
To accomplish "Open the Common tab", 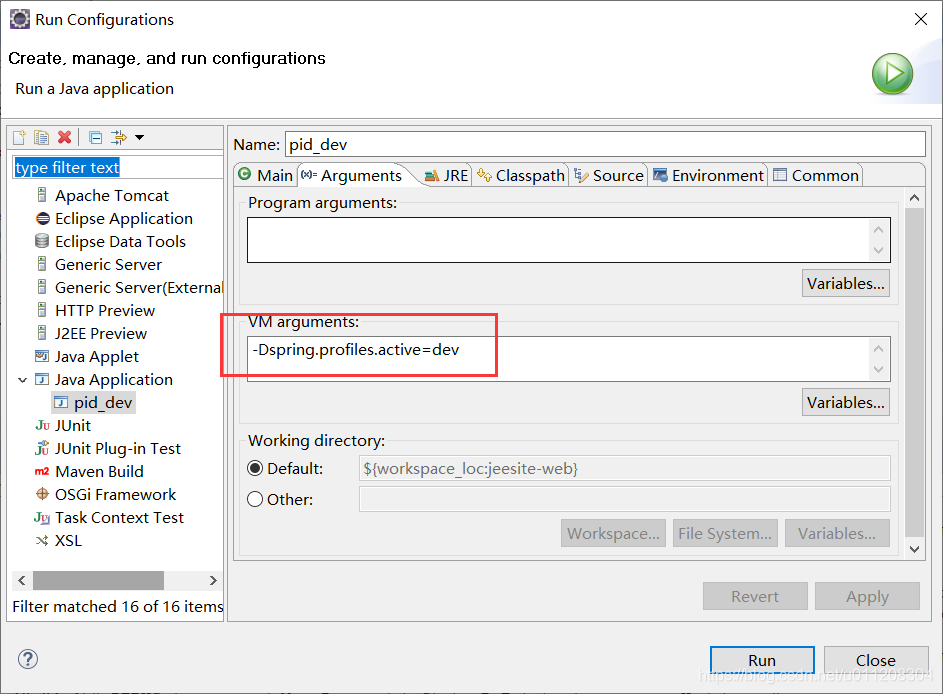I will point(816,175).
